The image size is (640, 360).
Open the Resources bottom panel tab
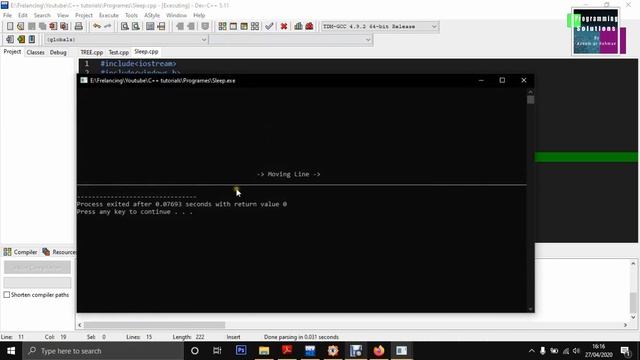click(59, 252)
